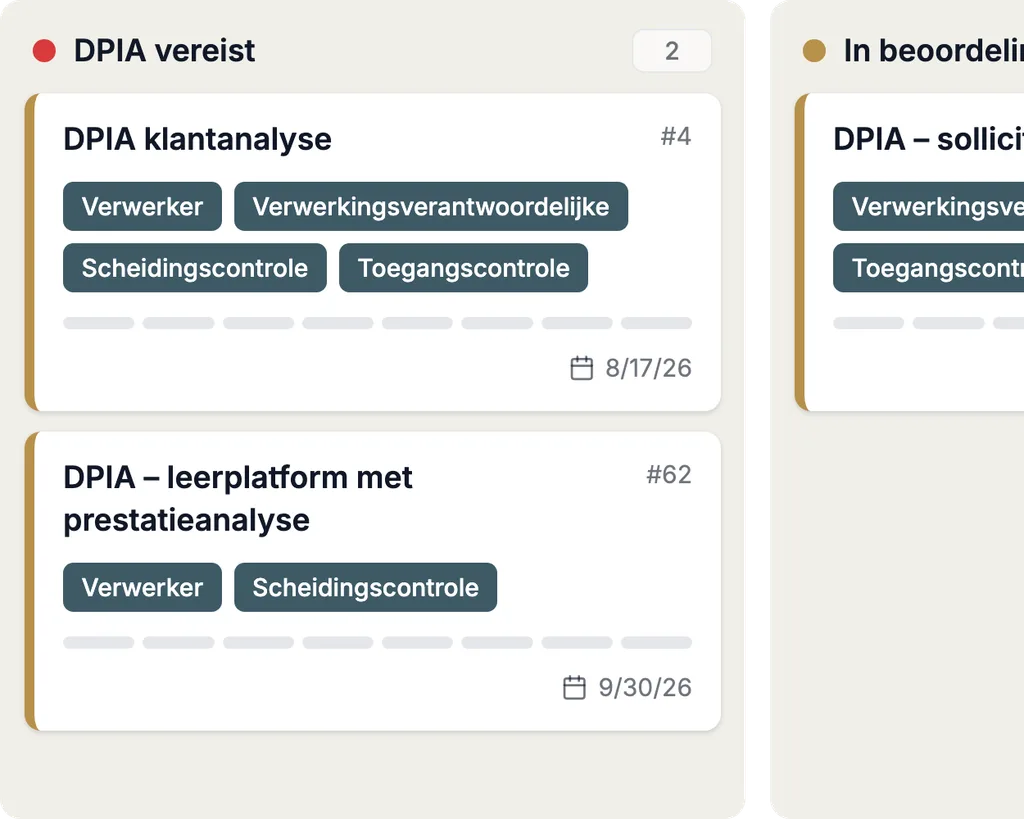Click first progress segment on klantanalyse card
Viewport: 1024px width, 819px height.
pos(99,323)
